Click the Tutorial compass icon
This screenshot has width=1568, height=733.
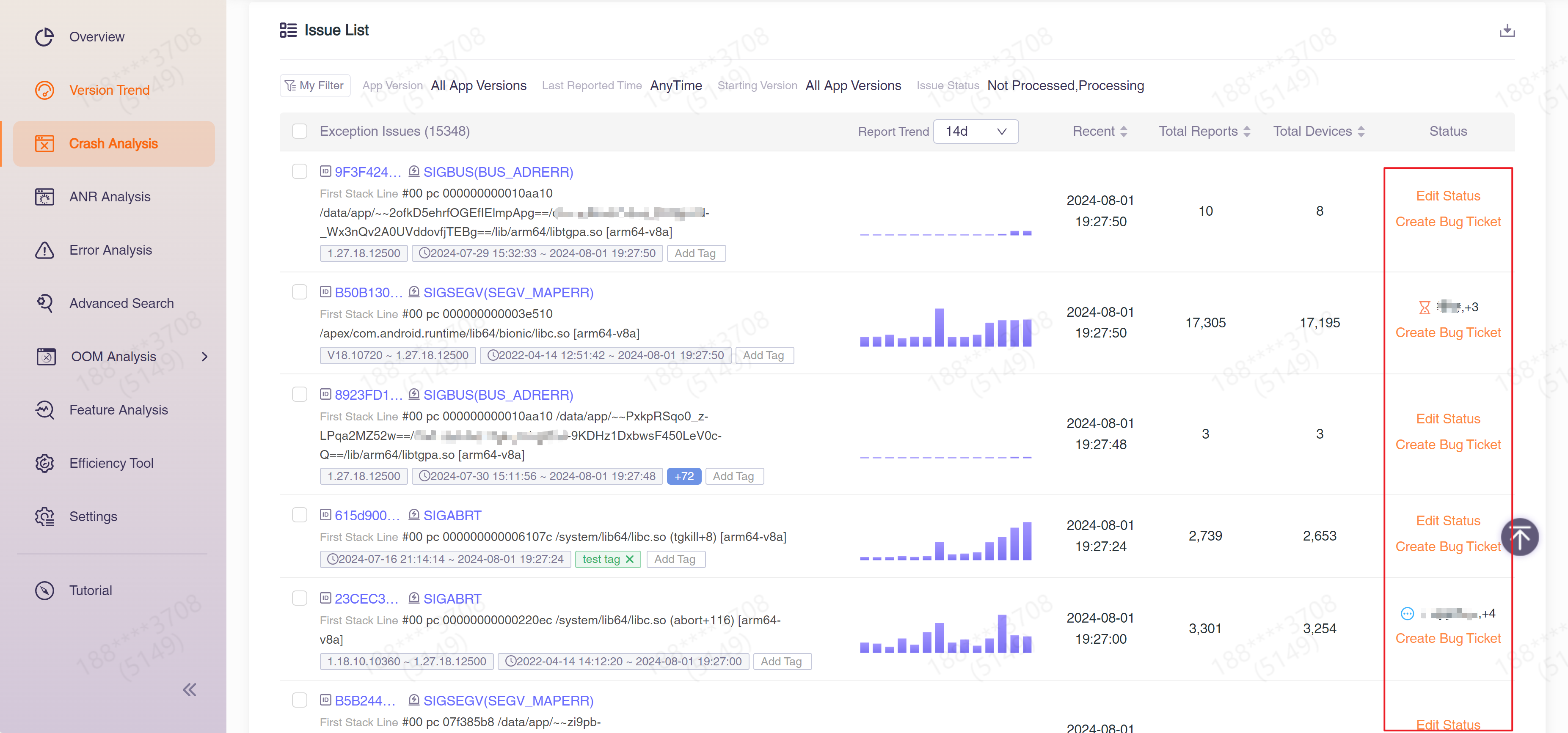click(44, 590)
